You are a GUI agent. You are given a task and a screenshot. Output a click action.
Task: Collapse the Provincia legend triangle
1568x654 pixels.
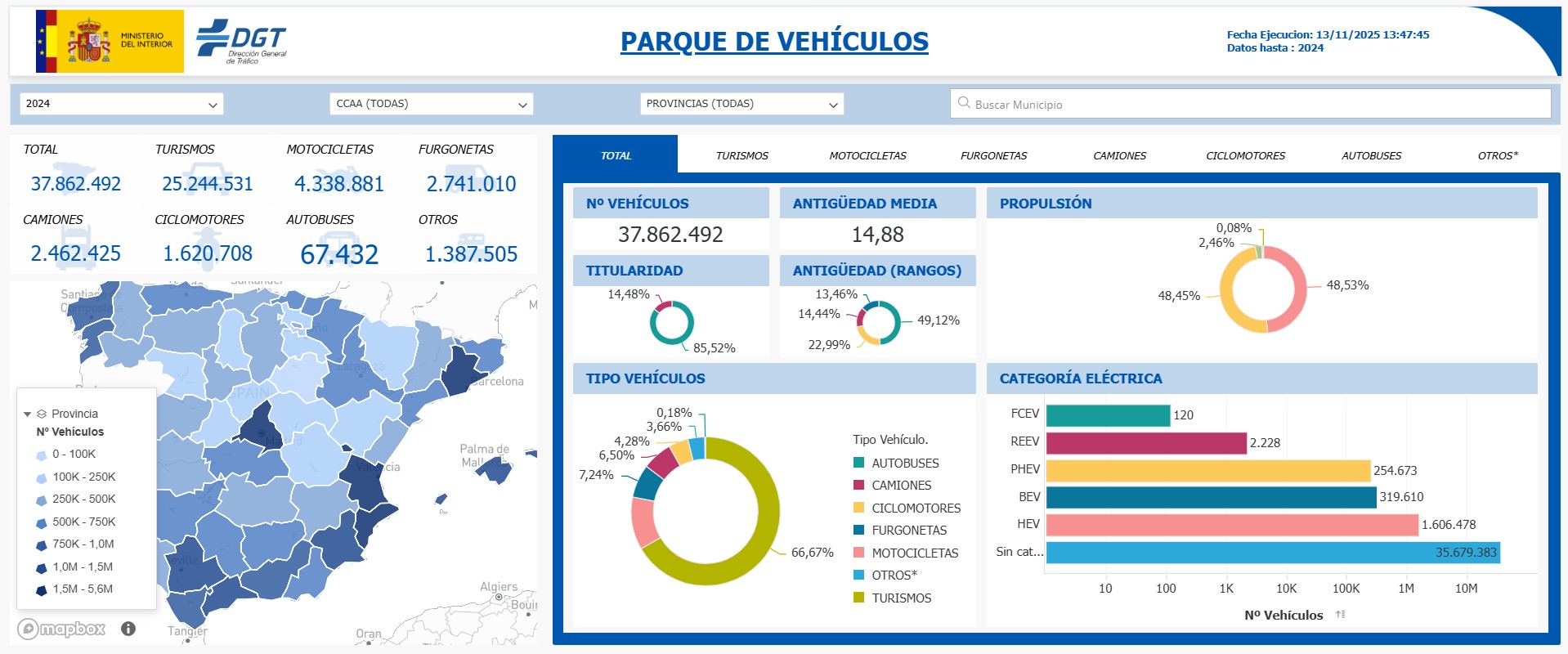tap(28, 414)
